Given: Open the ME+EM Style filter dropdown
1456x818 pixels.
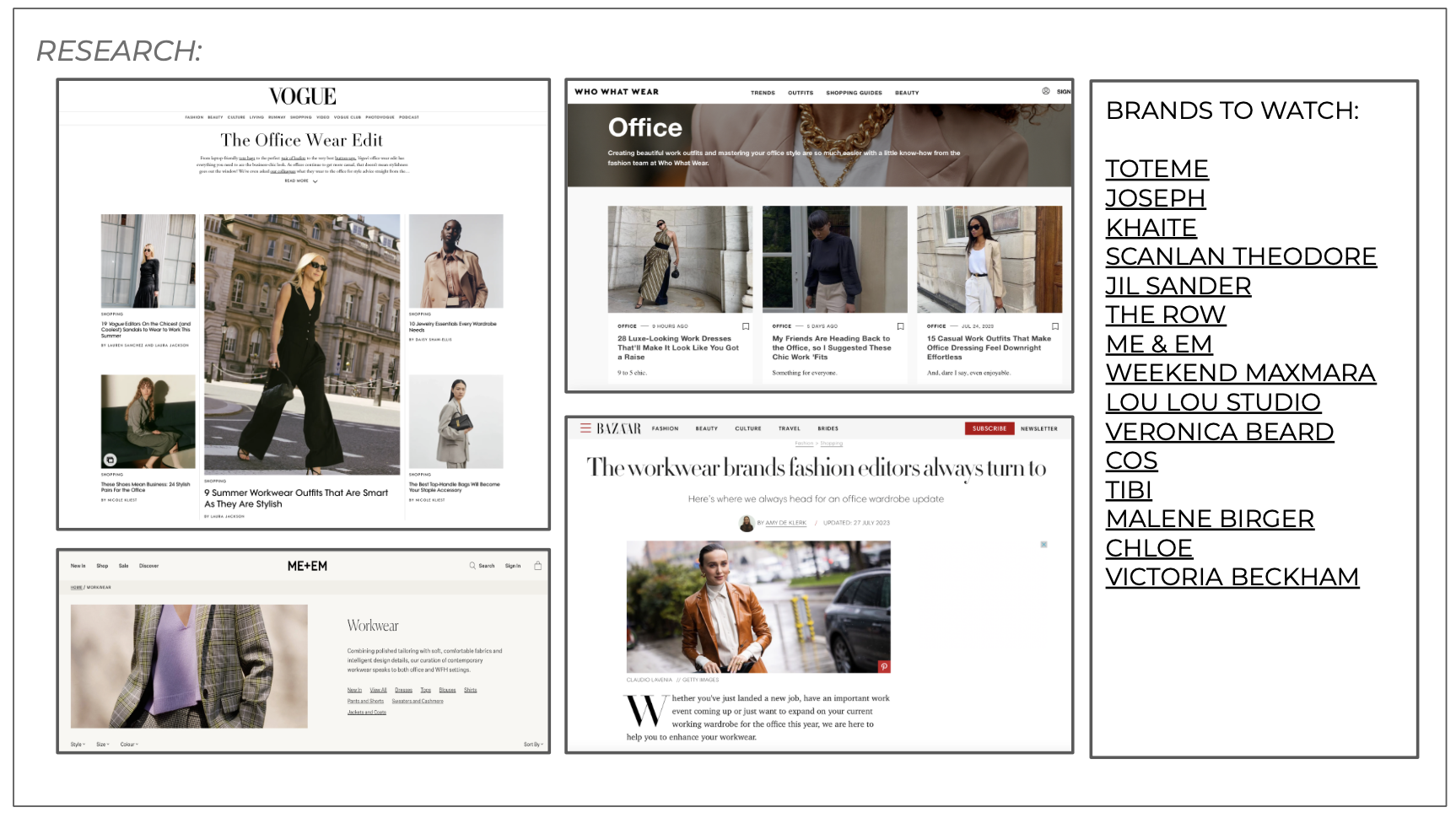Looking at the screenshot, I should [x=78, y=745].
